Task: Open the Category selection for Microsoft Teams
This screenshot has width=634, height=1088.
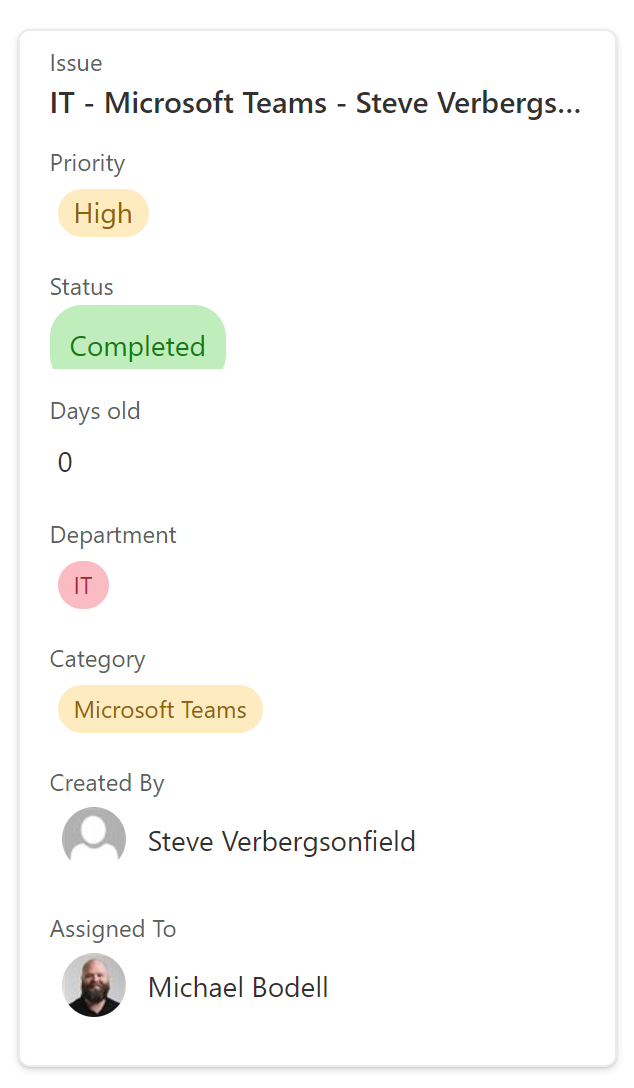Action: pyautogui.click(x=160, y=708)
